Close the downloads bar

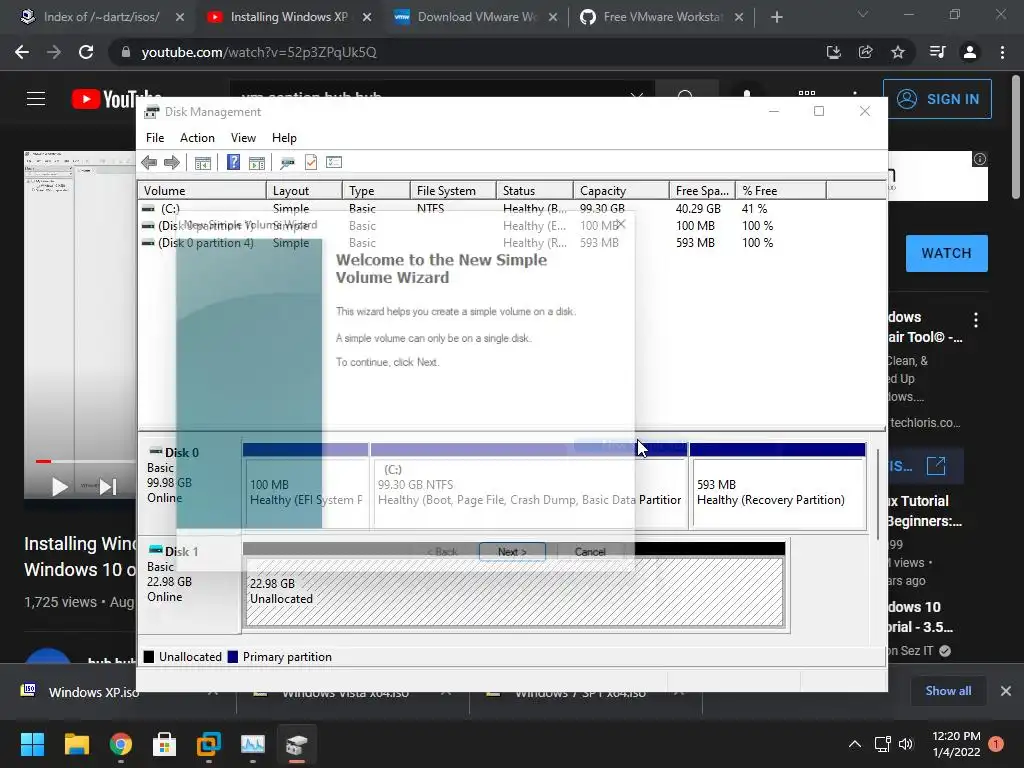(1006, 691)
